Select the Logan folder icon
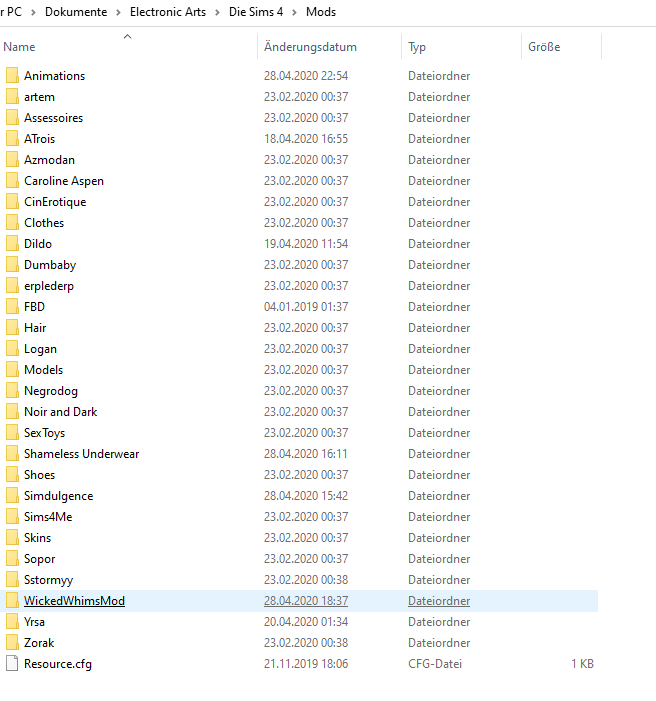656x701 pixels. [x=13, y=349]
